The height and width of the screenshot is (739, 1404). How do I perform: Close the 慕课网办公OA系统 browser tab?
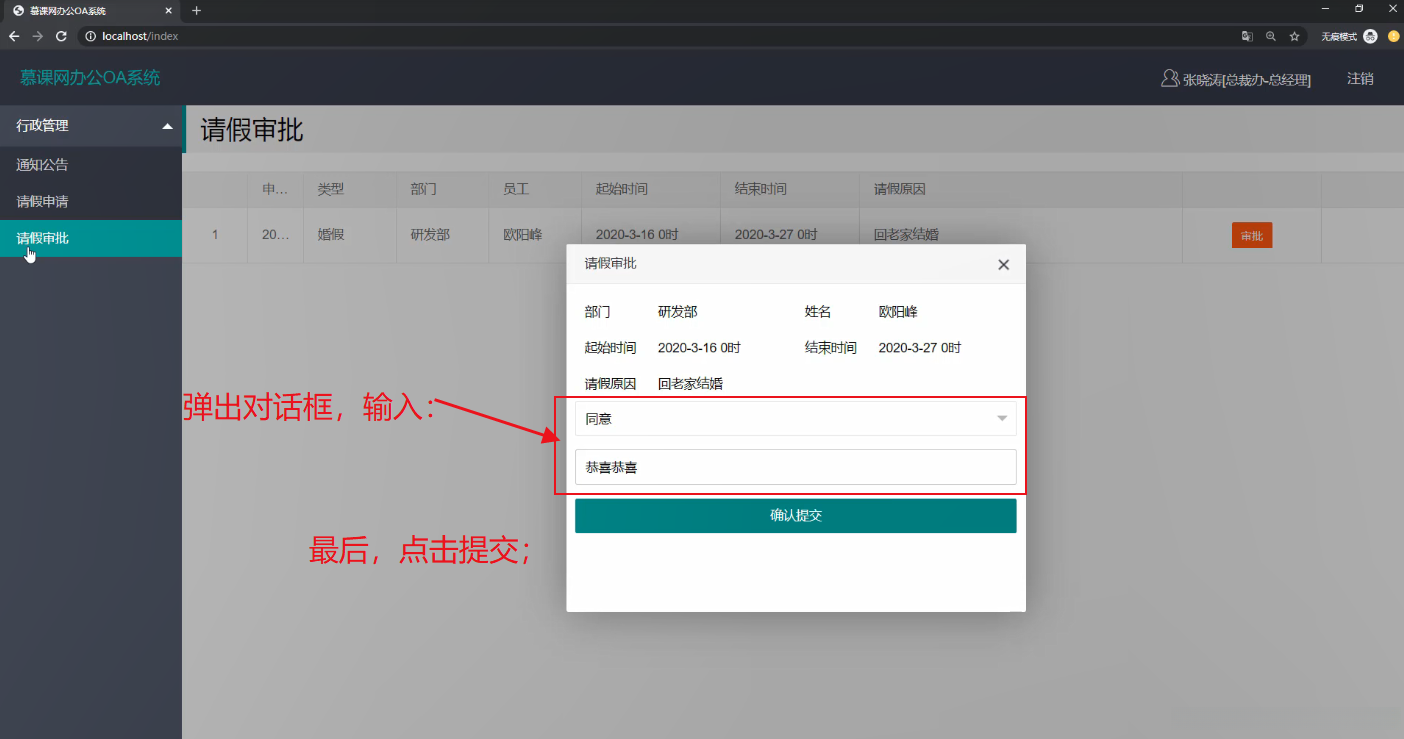click(166, 11)
